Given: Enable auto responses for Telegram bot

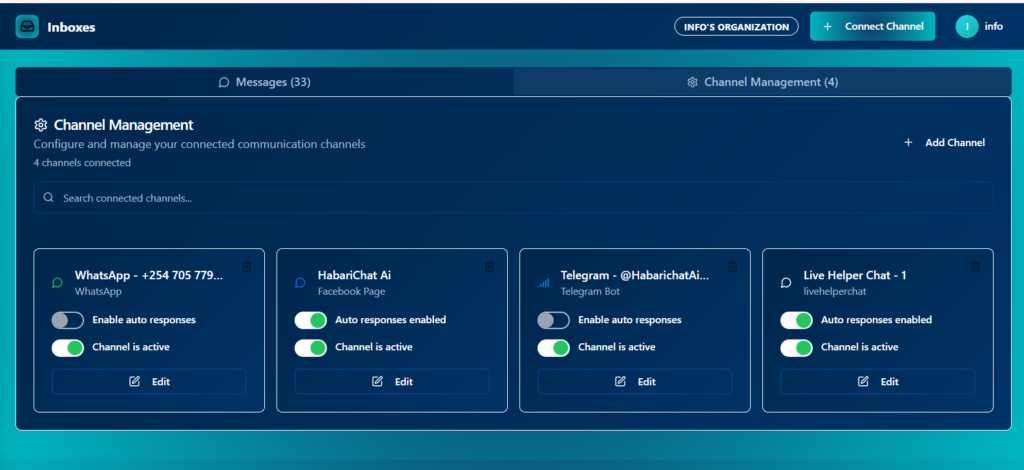Looking at the screenshot, I should coord(553,320).
